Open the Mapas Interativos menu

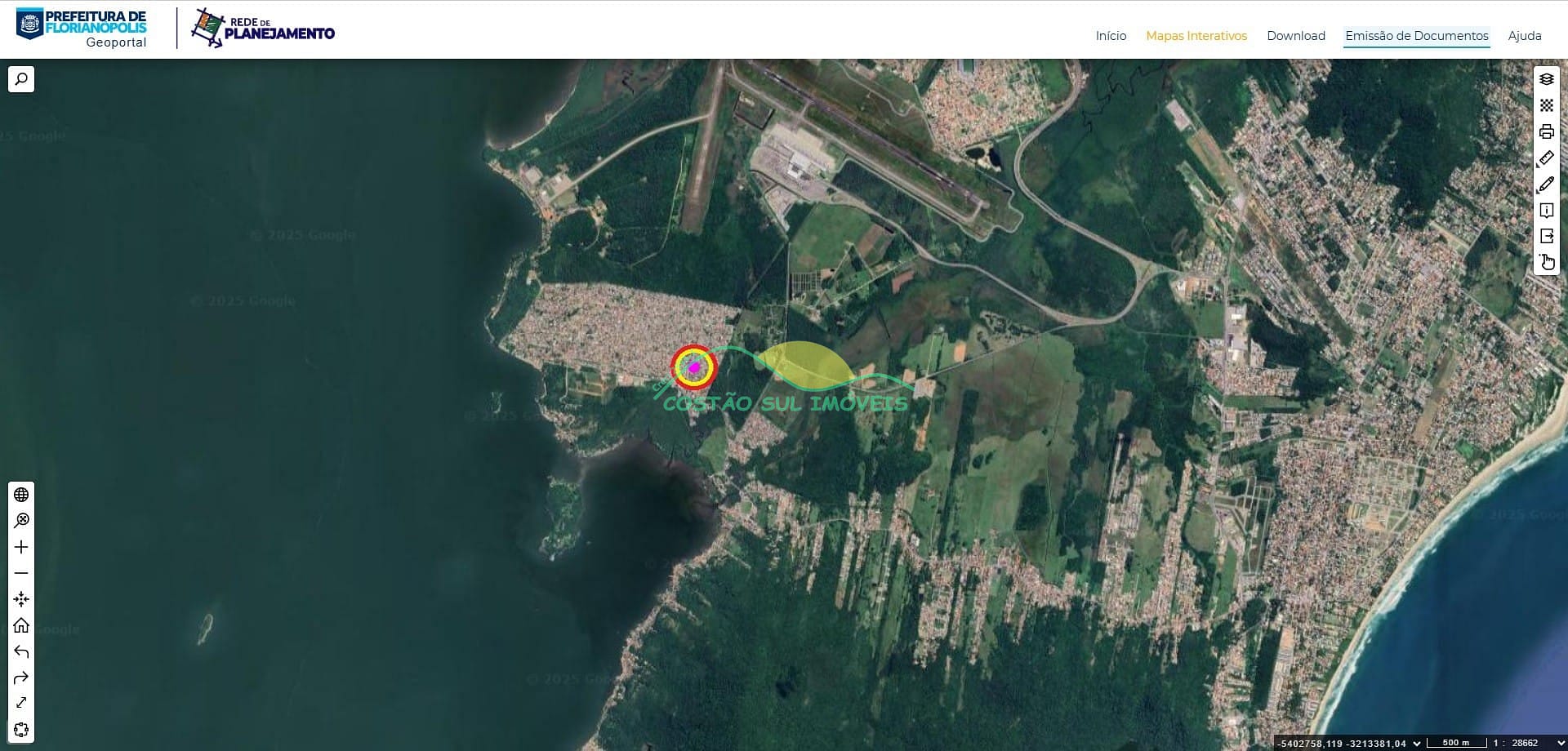click(1196, 36)
